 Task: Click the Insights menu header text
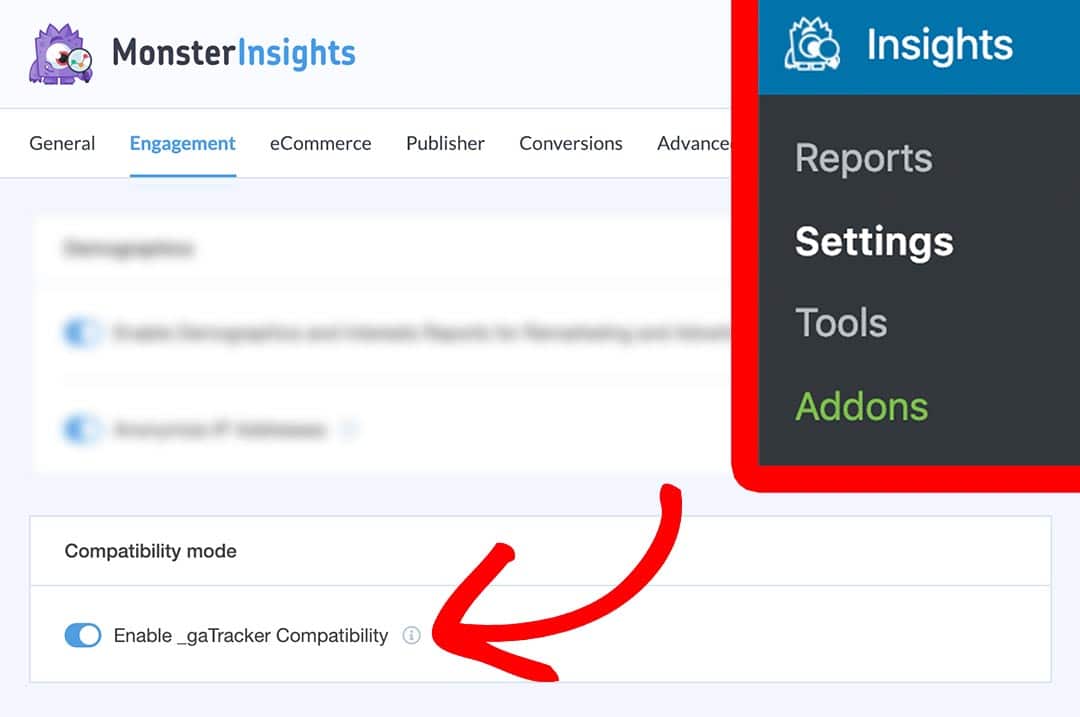click(939, 45)
